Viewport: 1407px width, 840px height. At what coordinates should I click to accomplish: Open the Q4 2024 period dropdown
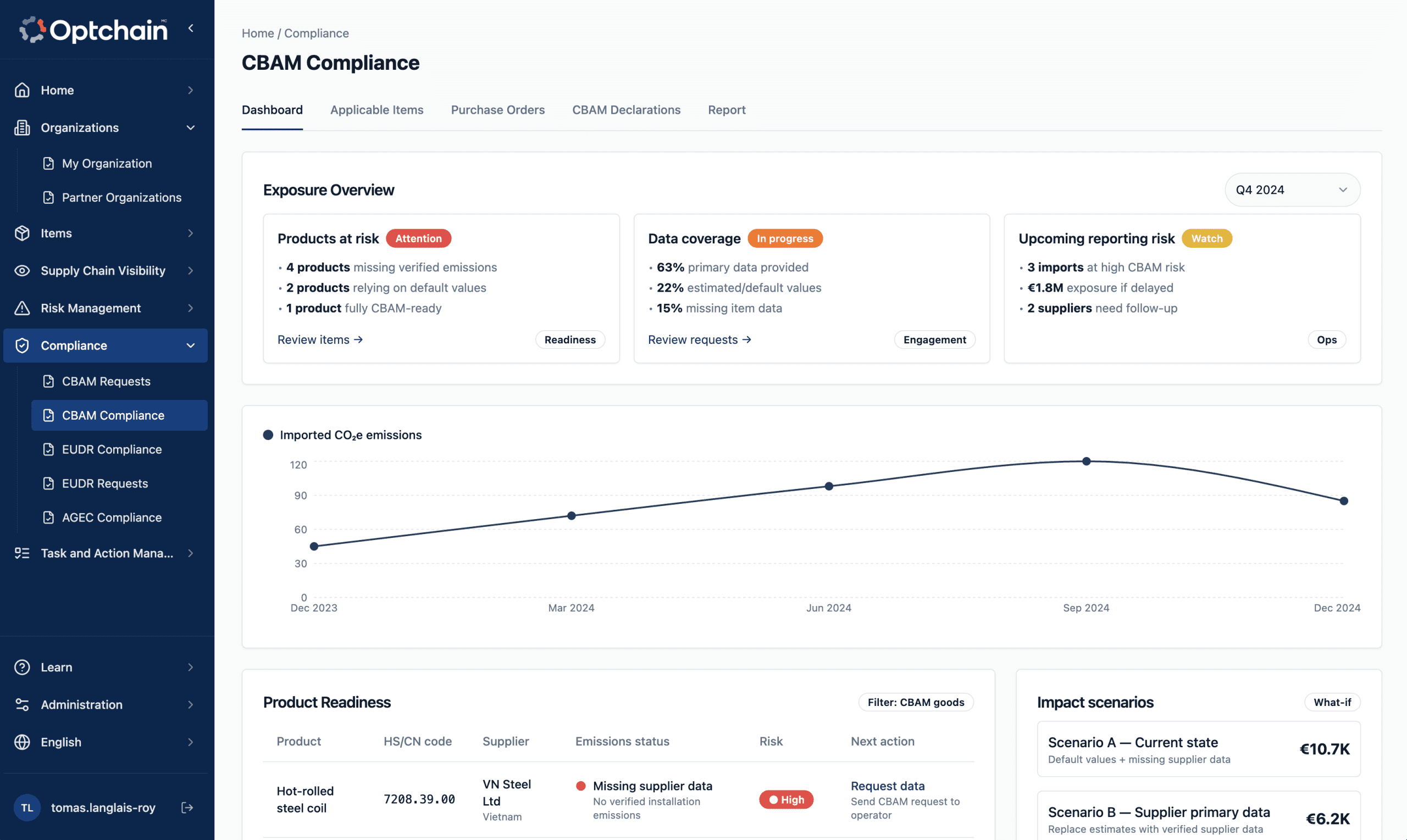[x=1292, y=190]
